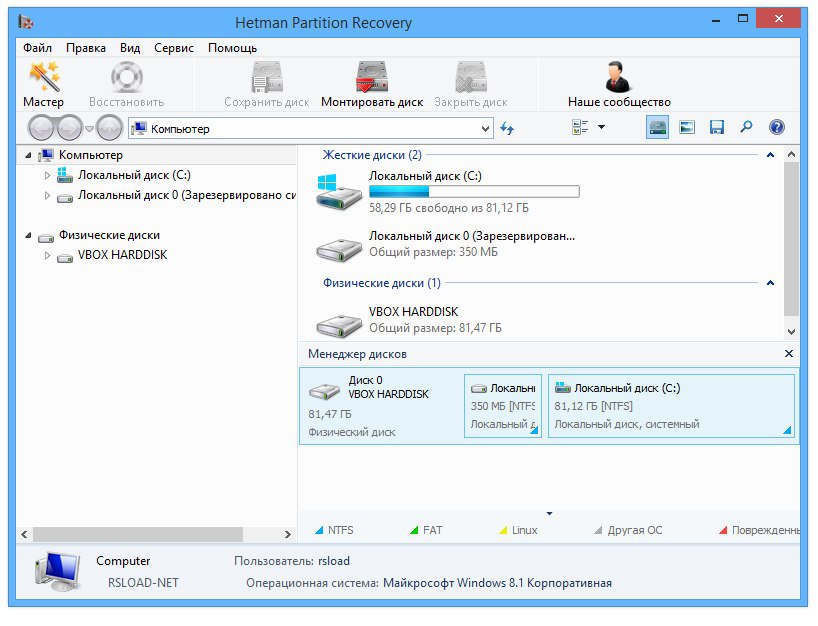Click the tree panel horizontal scrollbar thumb
818x626 pixels.
[138, 534]
